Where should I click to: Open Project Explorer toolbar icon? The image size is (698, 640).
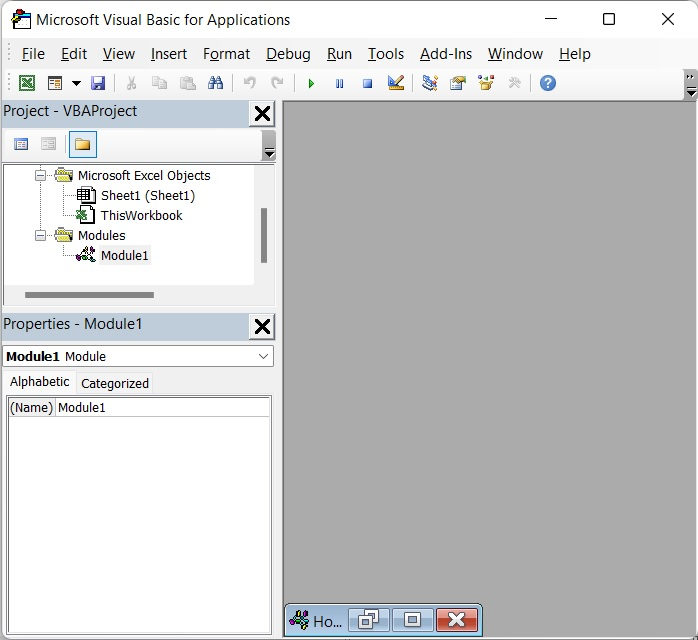[x=430, y=83]
